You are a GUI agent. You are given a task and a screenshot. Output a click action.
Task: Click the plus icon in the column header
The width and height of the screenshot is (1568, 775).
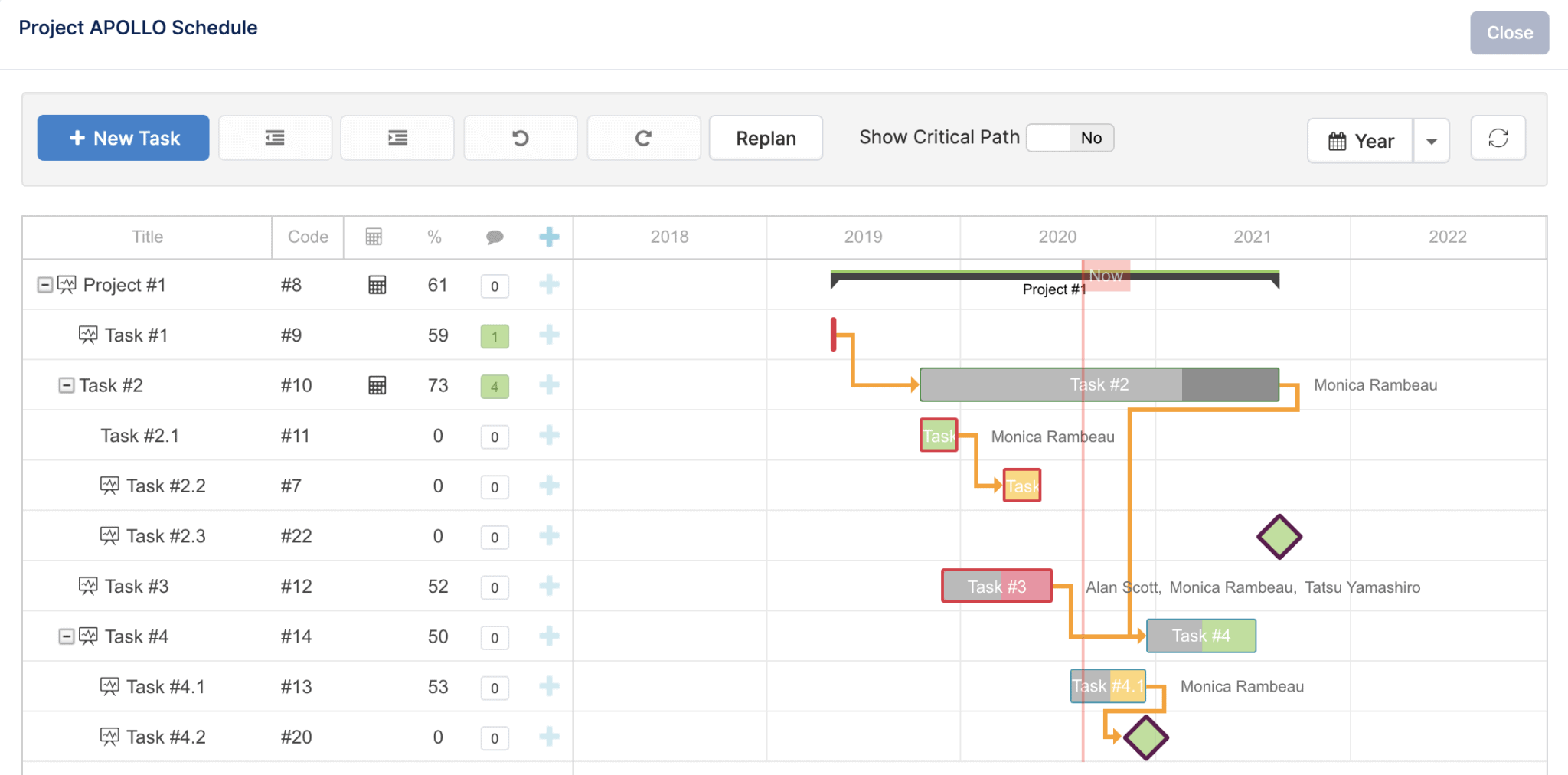[549, 237]
